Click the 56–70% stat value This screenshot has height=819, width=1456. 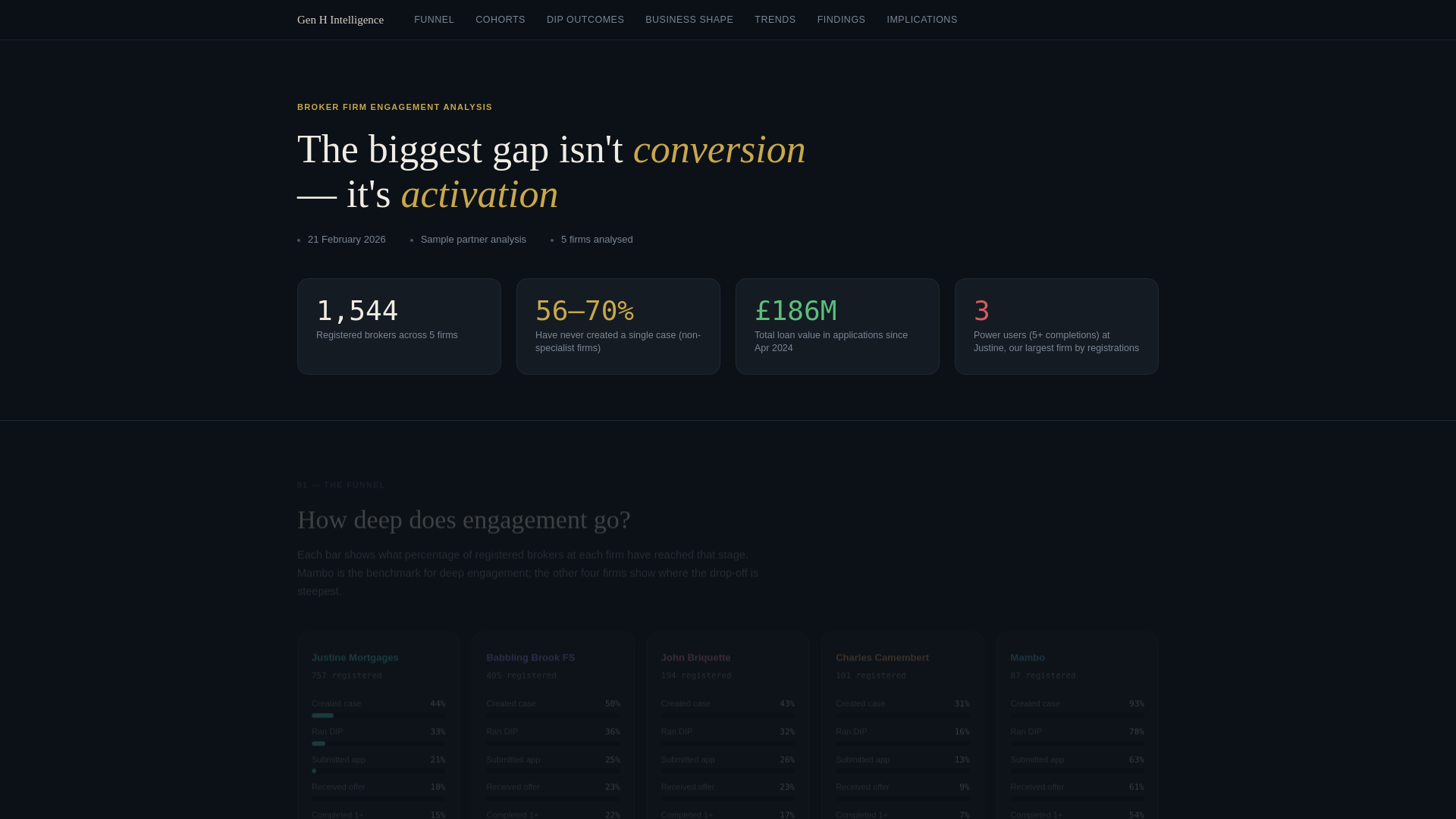point(585,311)
